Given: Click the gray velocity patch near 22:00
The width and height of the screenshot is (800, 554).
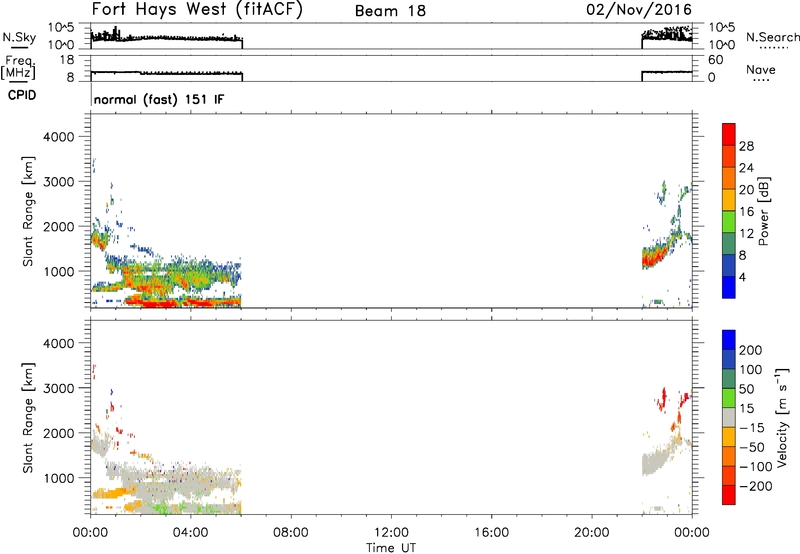Looking at the screenshot, I should tap(653, 462).
